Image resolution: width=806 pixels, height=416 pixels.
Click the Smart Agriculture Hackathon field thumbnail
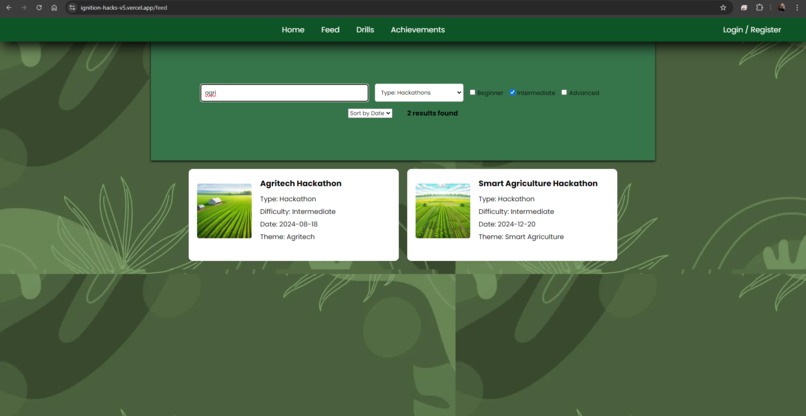(x=443, y=211)
